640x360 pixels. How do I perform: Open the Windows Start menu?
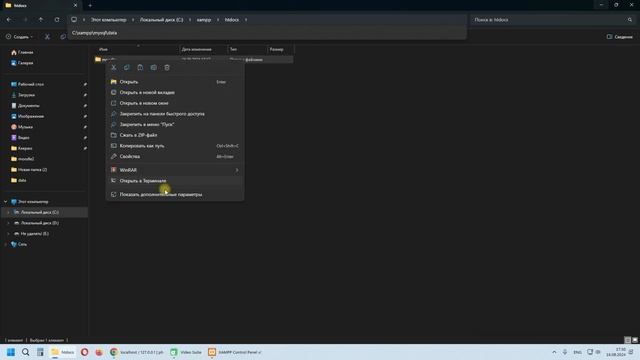click(x=11, y=352)
